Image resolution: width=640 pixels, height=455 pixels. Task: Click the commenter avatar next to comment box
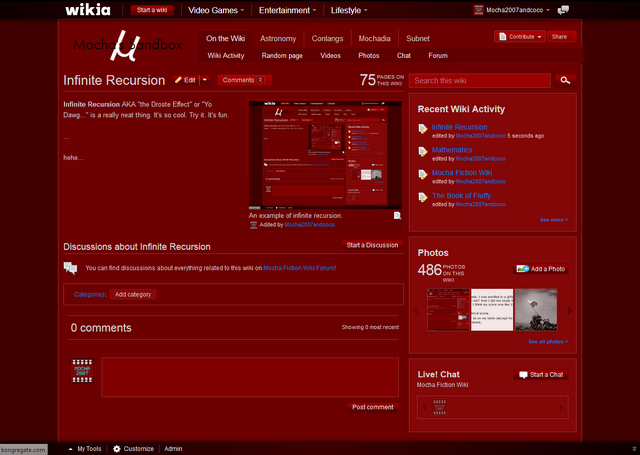coord(82,371)
